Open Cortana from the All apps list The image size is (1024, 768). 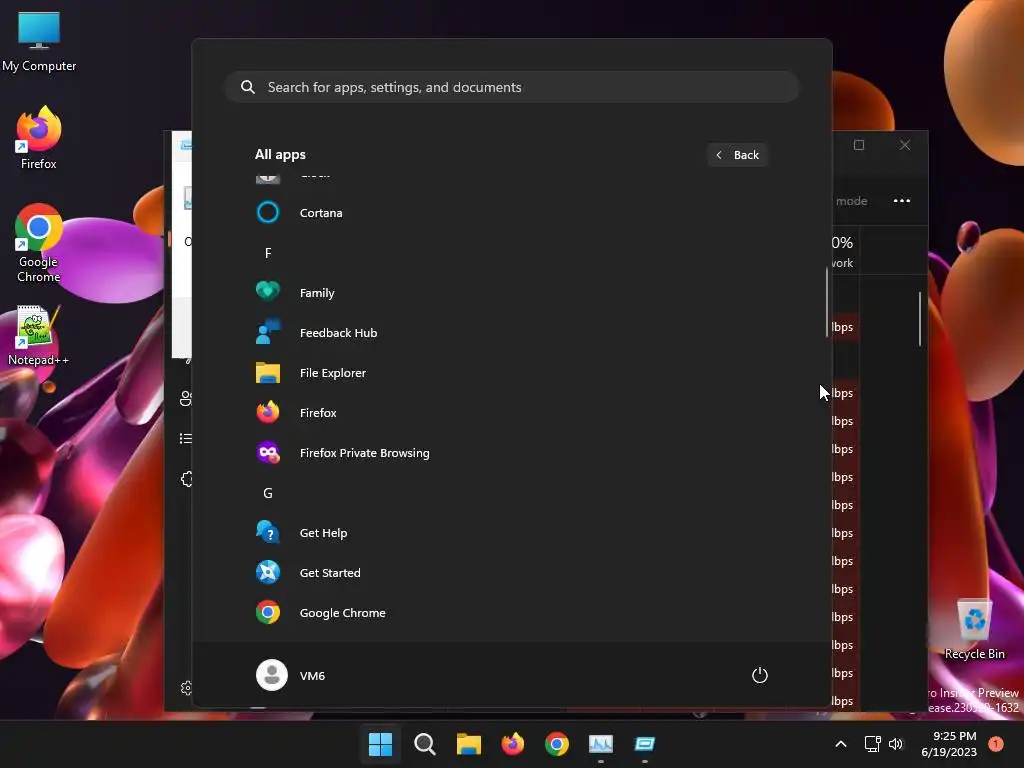click(512, 213)
